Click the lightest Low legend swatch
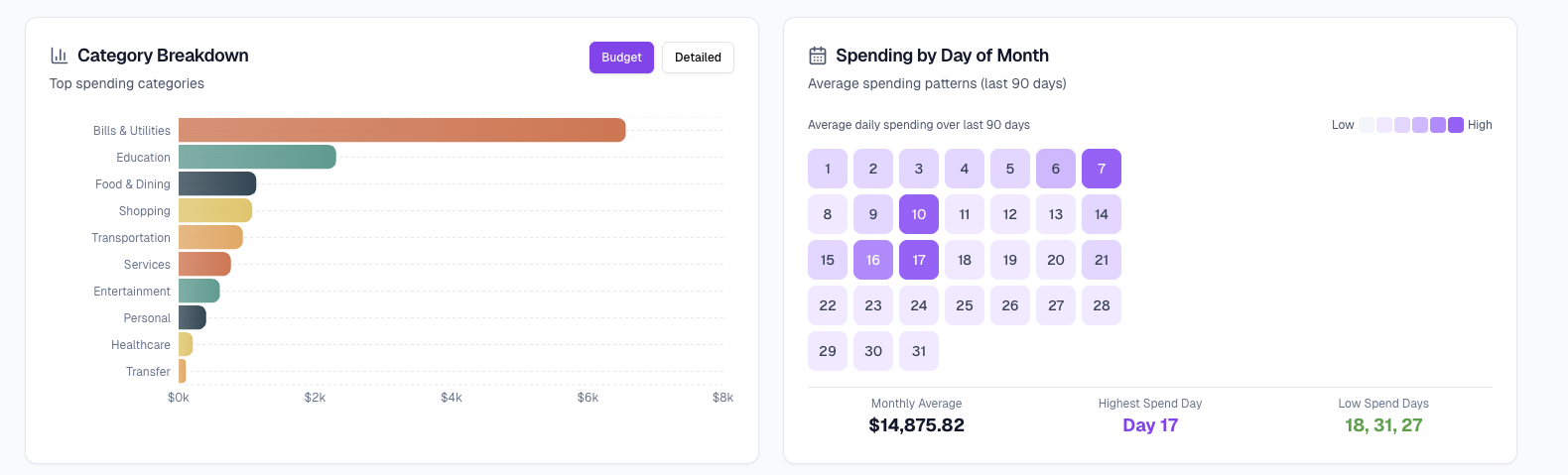The width and height of the screenshot is (1568, 475). click(1367, 125)
